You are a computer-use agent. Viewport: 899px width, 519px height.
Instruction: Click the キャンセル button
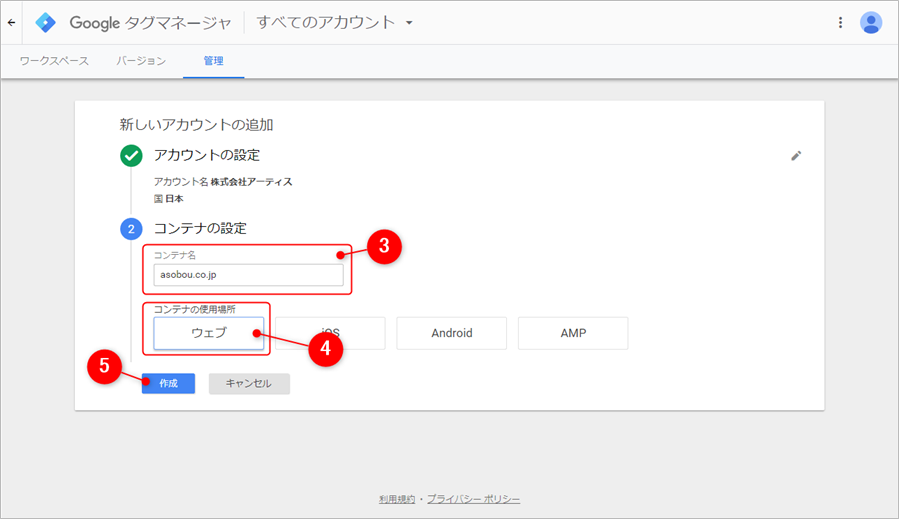point(249,383)
